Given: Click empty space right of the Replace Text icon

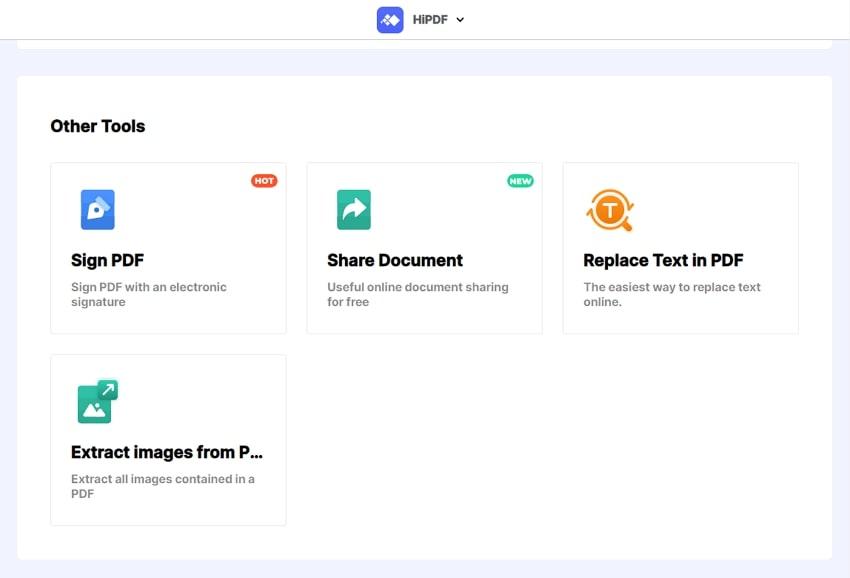Looking at the screenshot, I should 720,210.
